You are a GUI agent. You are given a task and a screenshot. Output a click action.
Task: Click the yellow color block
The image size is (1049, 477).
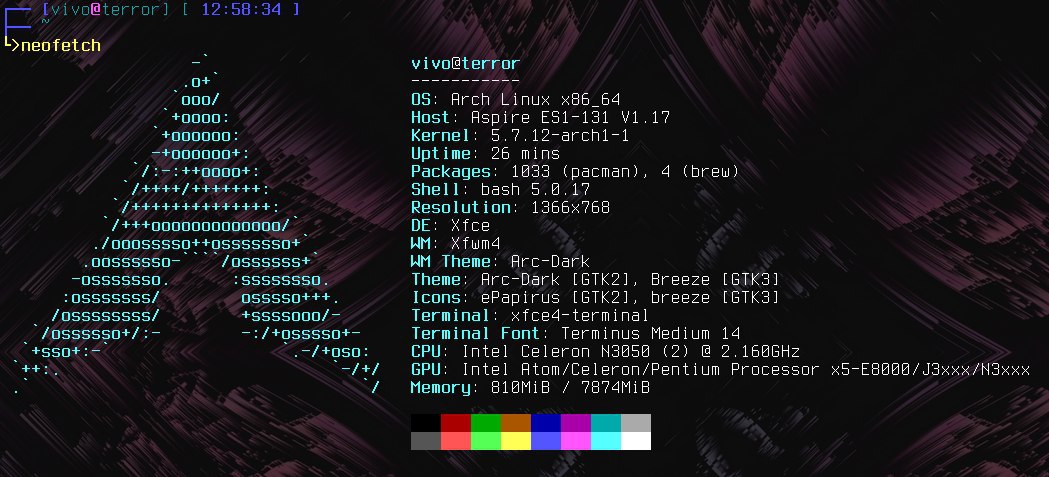[516, 441]
